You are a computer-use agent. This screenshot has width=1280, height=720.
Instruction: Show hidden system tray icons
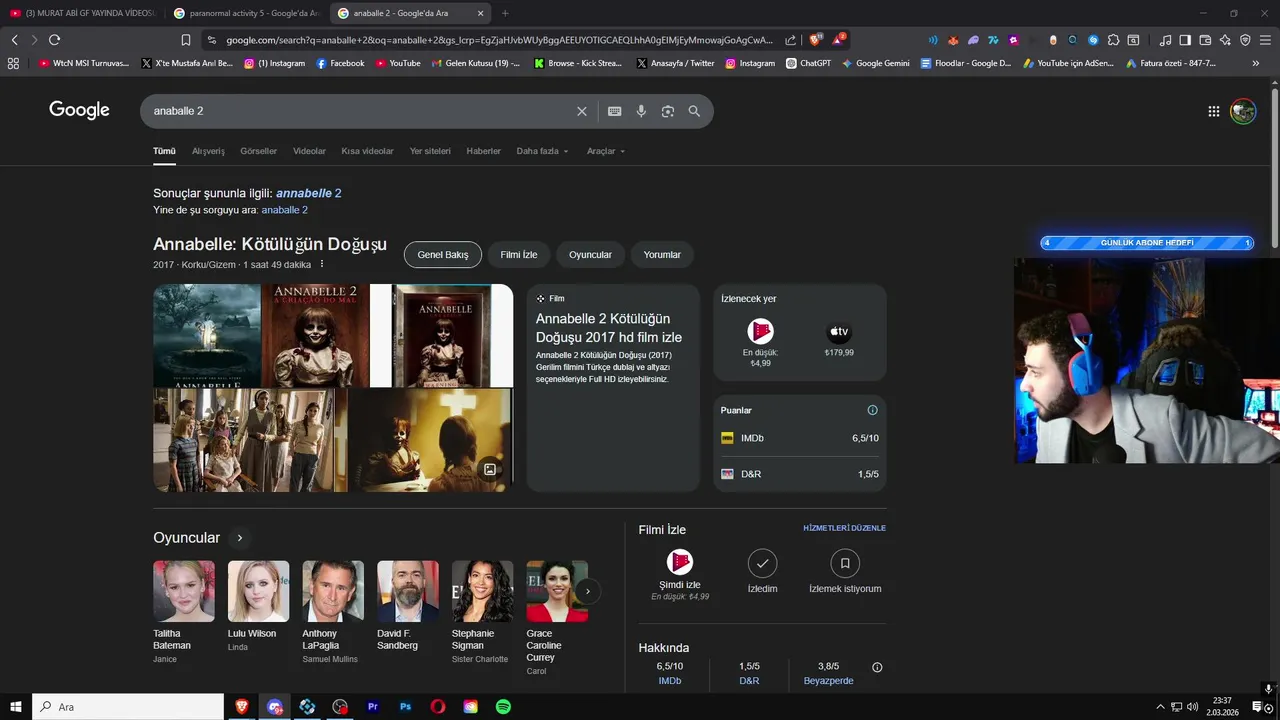[1160, 707]
